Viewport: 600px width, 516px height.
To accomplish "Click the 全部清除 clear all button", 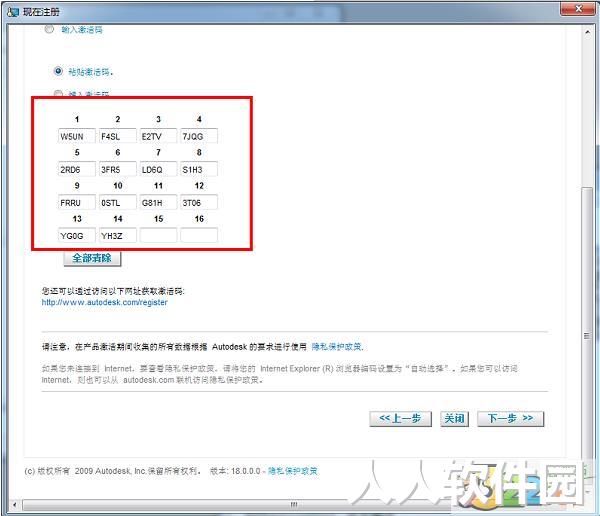I will click(92, 258).
